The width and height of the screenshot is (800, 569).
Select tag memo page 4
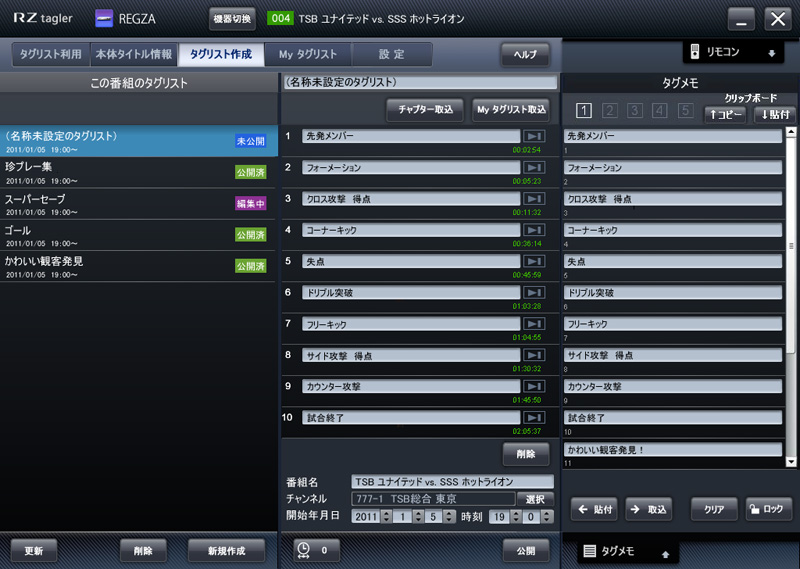(x=660, y=110)
